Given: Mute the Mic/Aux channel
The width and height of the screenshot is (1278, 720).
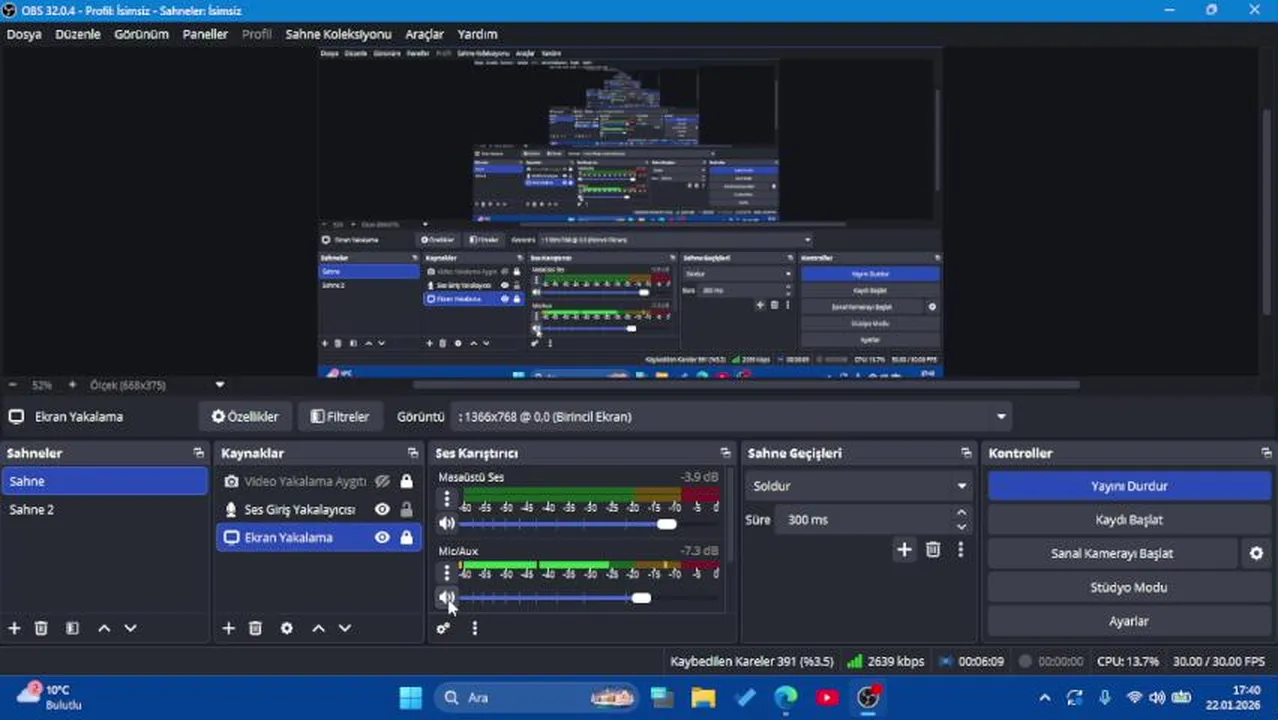Looking at the screenshot, I should point(447,598).
